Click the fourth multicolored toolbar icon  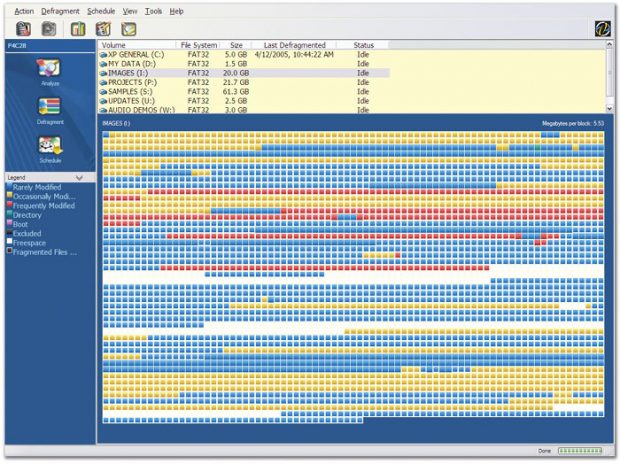[103, 29]
